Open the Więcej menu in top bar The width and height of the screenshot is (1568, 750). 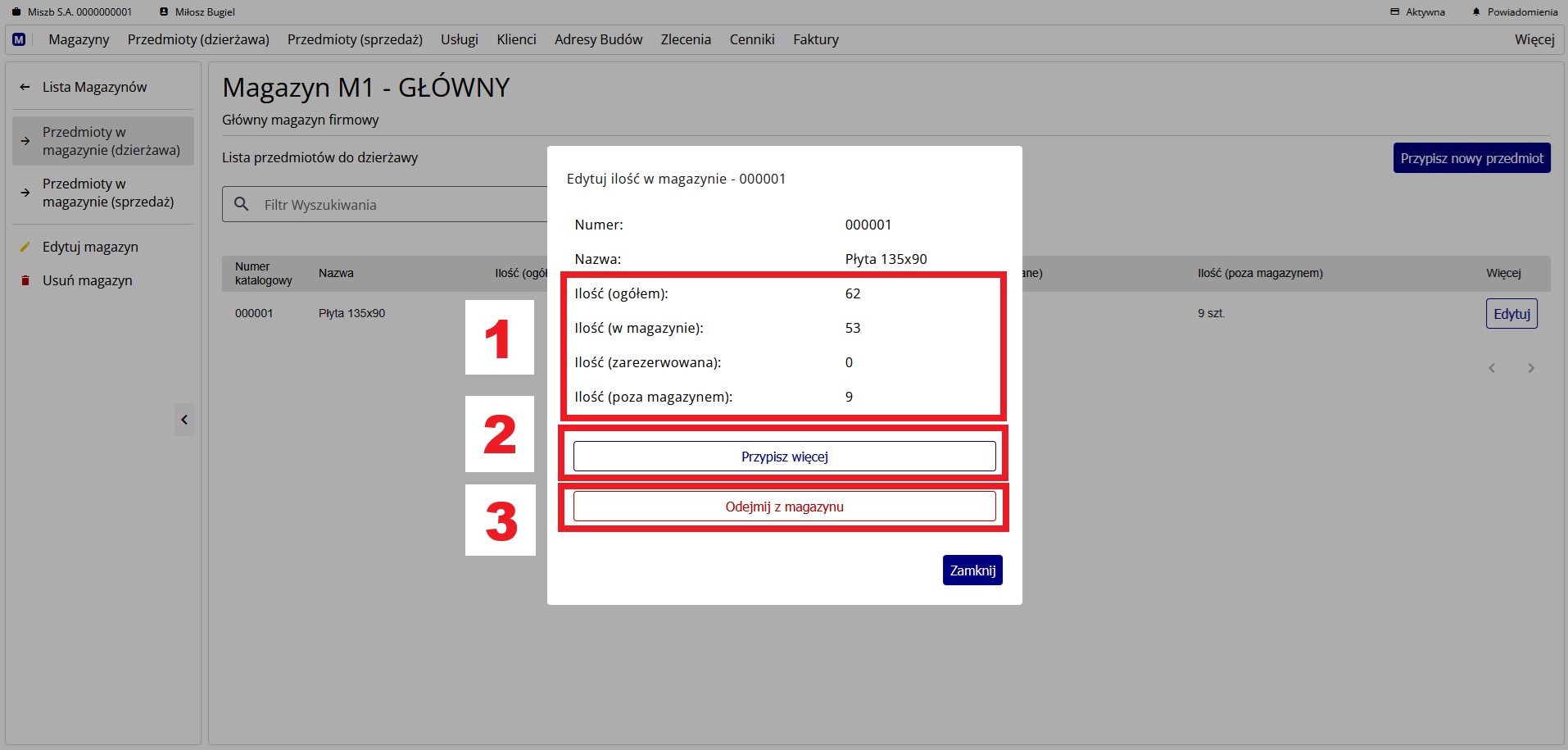(x=1534, y=39)
